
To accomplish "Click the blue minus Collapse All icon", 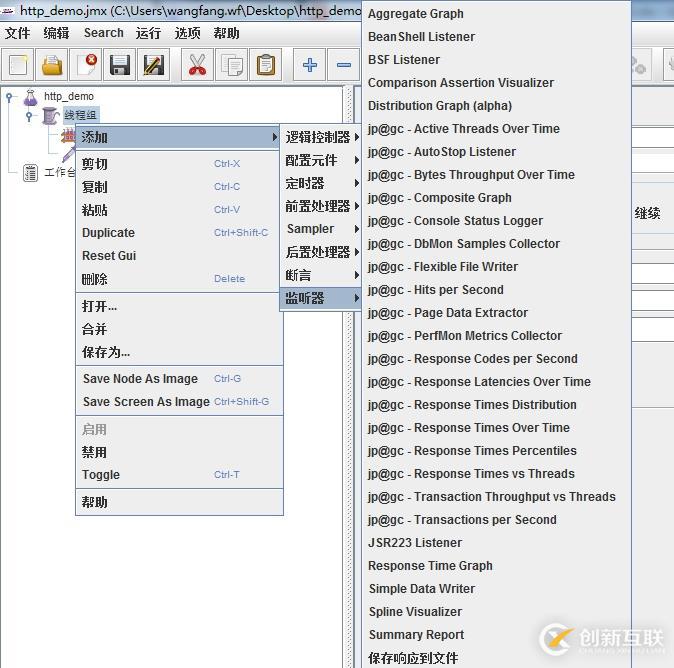I will tap(343, 65).
